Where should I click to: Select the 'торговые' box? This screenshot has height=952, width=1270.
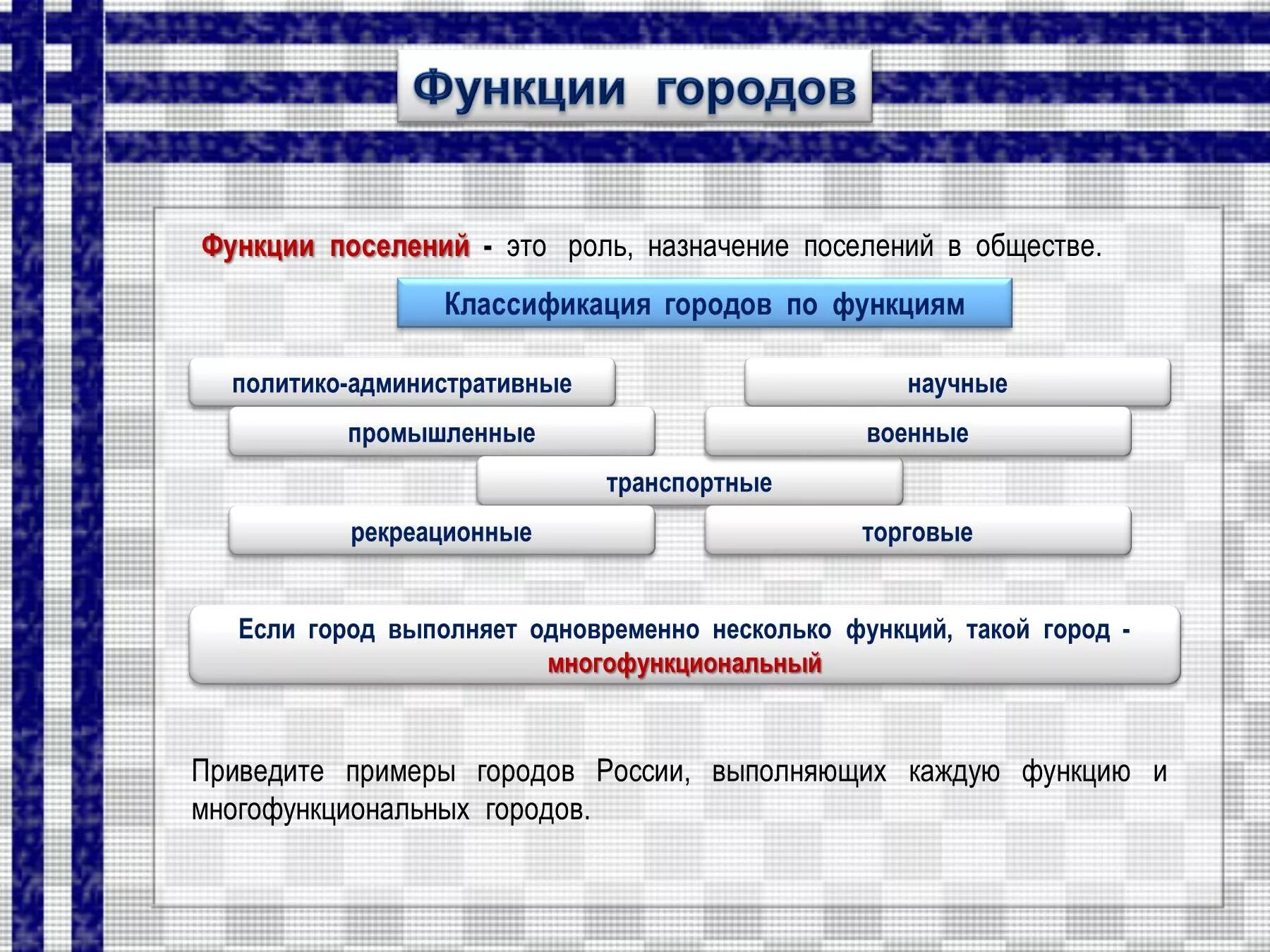point(918,532)
